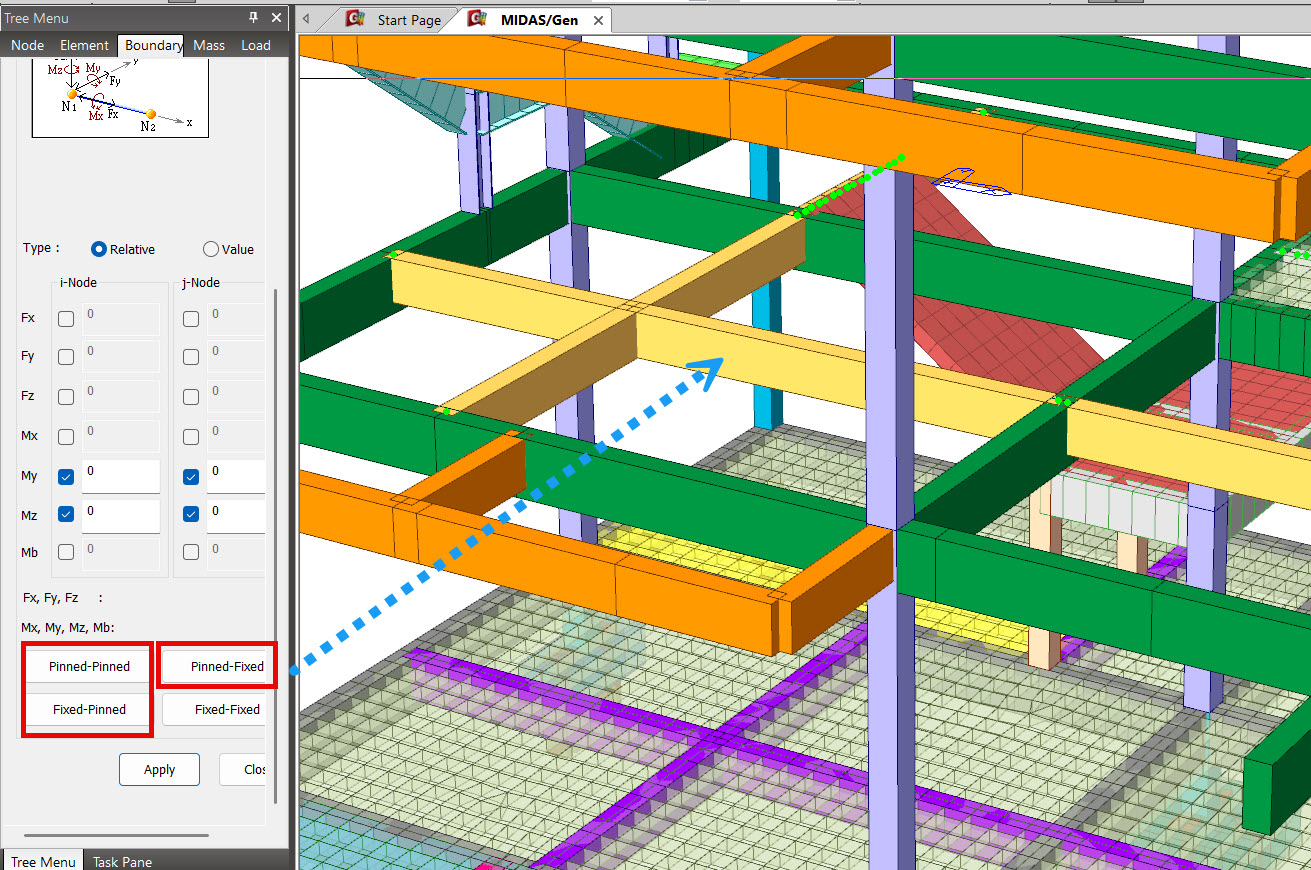Open the Element tab in Tree Menu
The height and width of the screenshot is (870, 1311).
pos(84,45)
